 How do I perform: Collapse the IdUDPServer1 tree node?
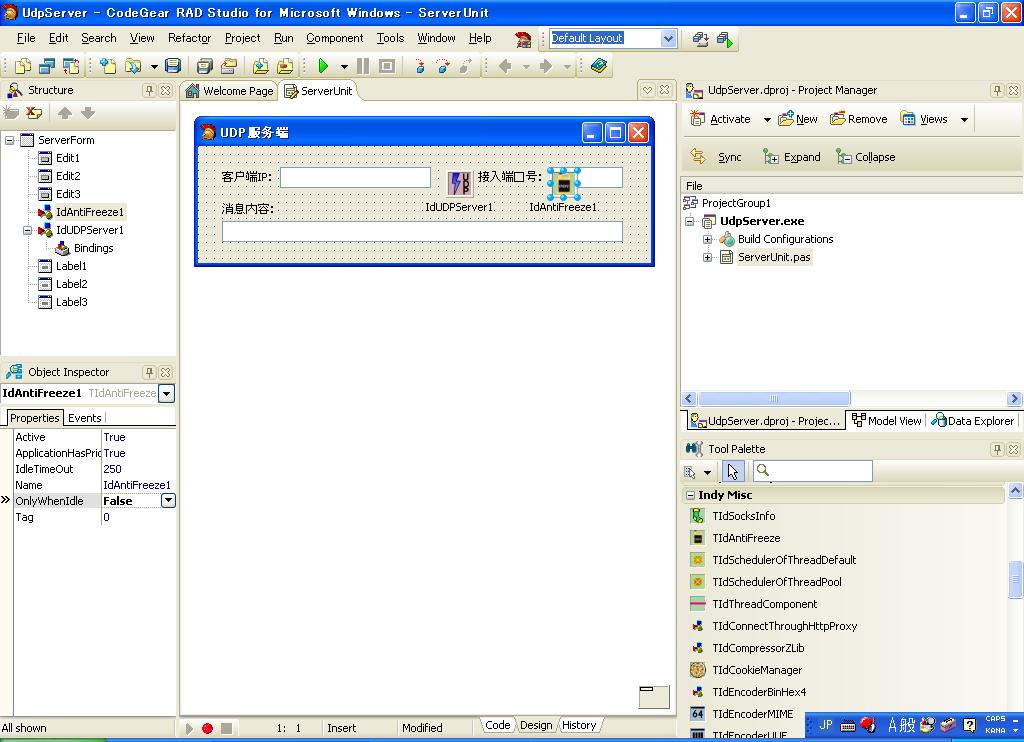[x=27, y=230]
